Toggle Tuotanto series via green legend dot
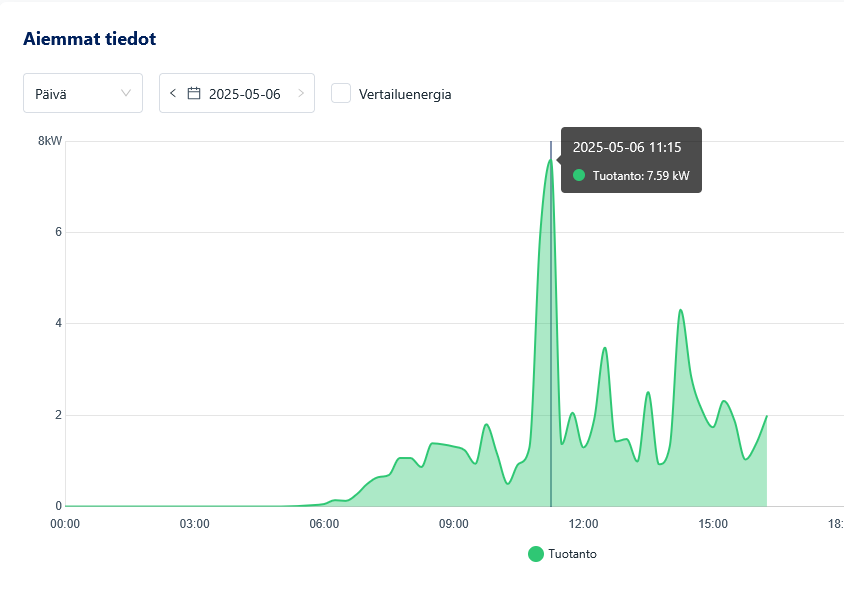The image size is (844, 591). tap(536, 554)
